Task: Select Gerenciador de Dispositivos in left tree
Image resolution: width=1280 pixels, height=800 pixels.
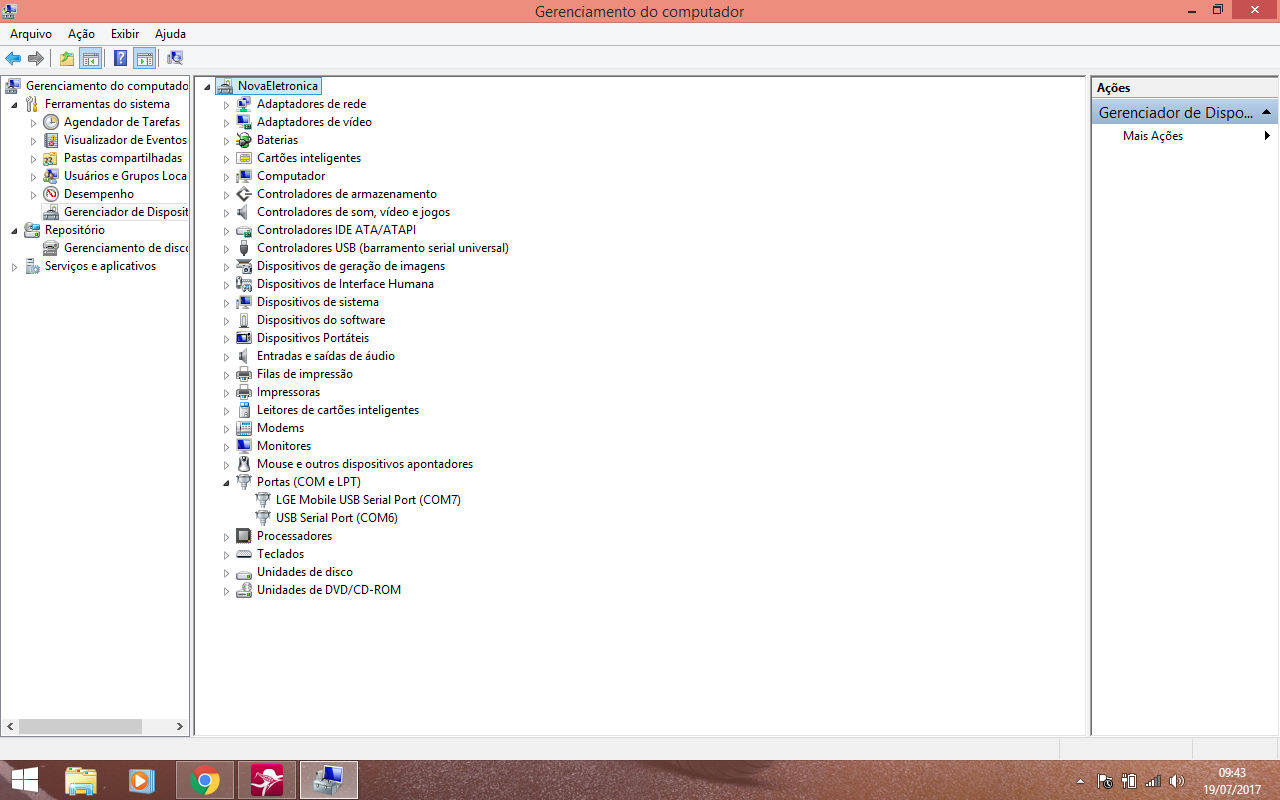Action: (x=126, y=212)
